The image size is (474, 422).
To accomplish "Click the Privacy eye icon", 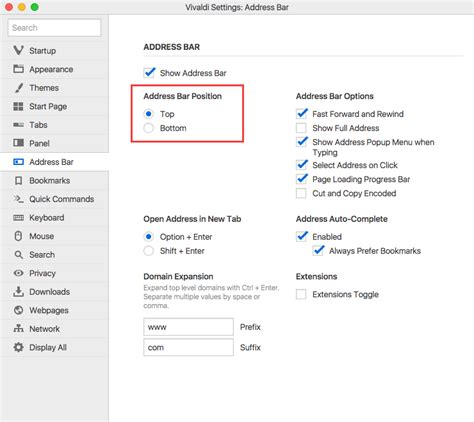I will click(x=18, y=273).
